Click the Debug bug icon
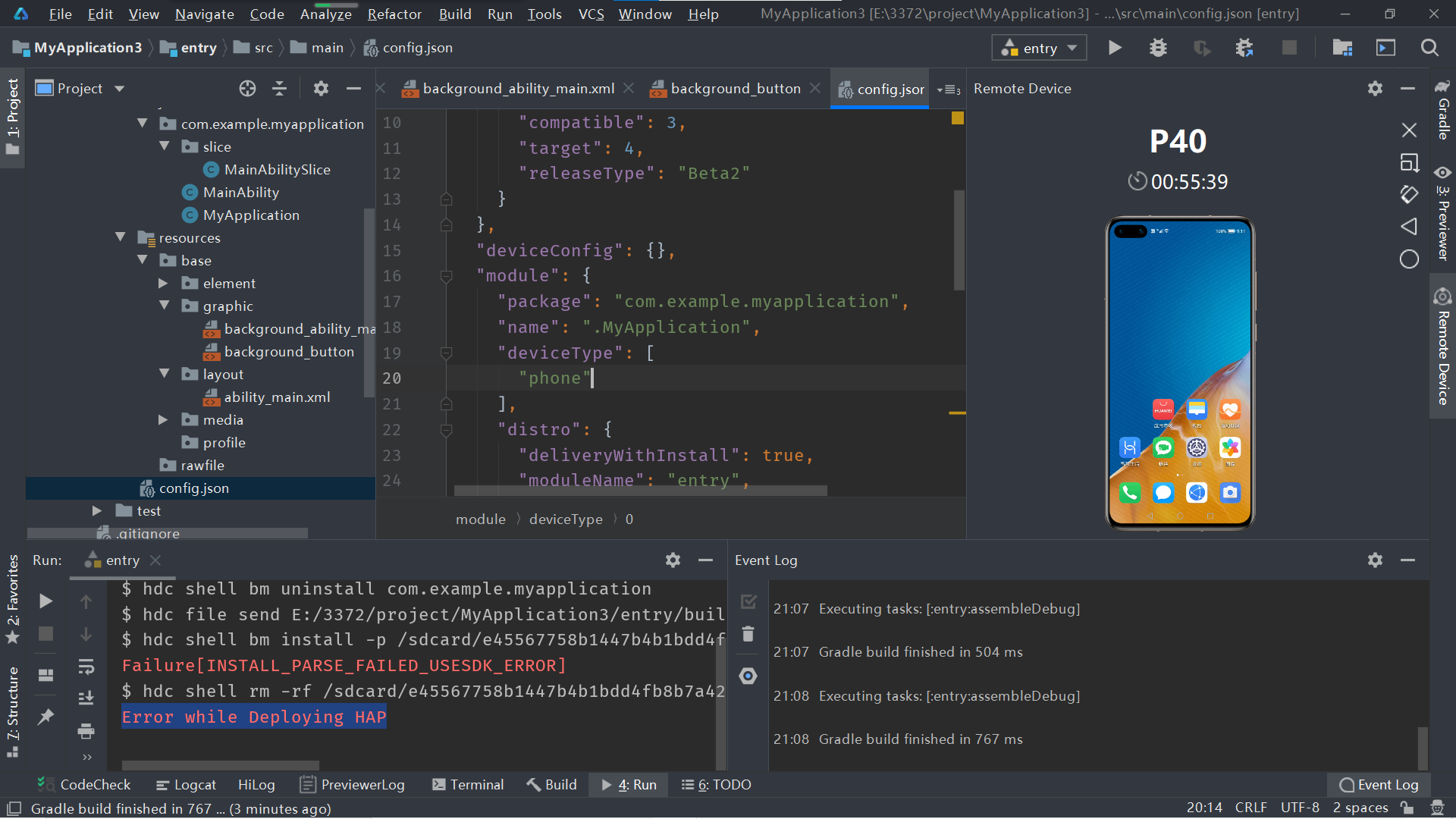Screen dimensions: 1456x819 pyautogui.click(x=1157, y=48)
